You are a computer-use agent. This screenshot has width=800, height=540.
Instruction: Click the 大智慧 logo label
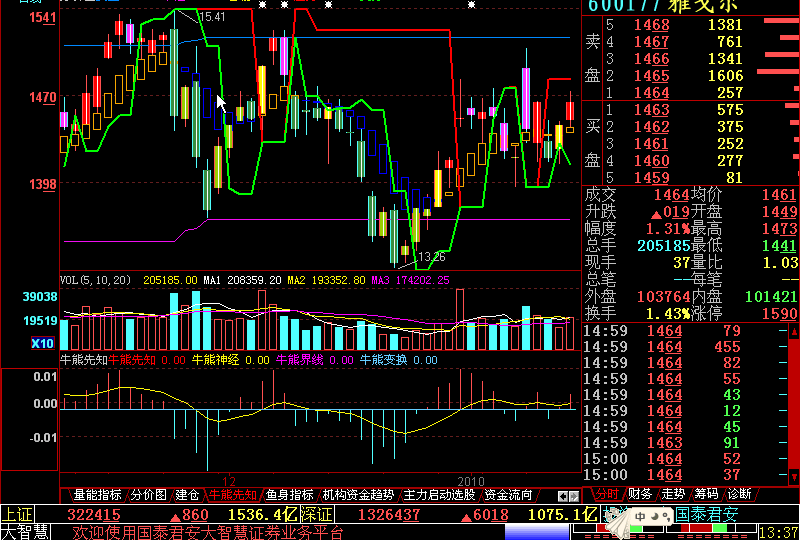[x=27, y=532]
